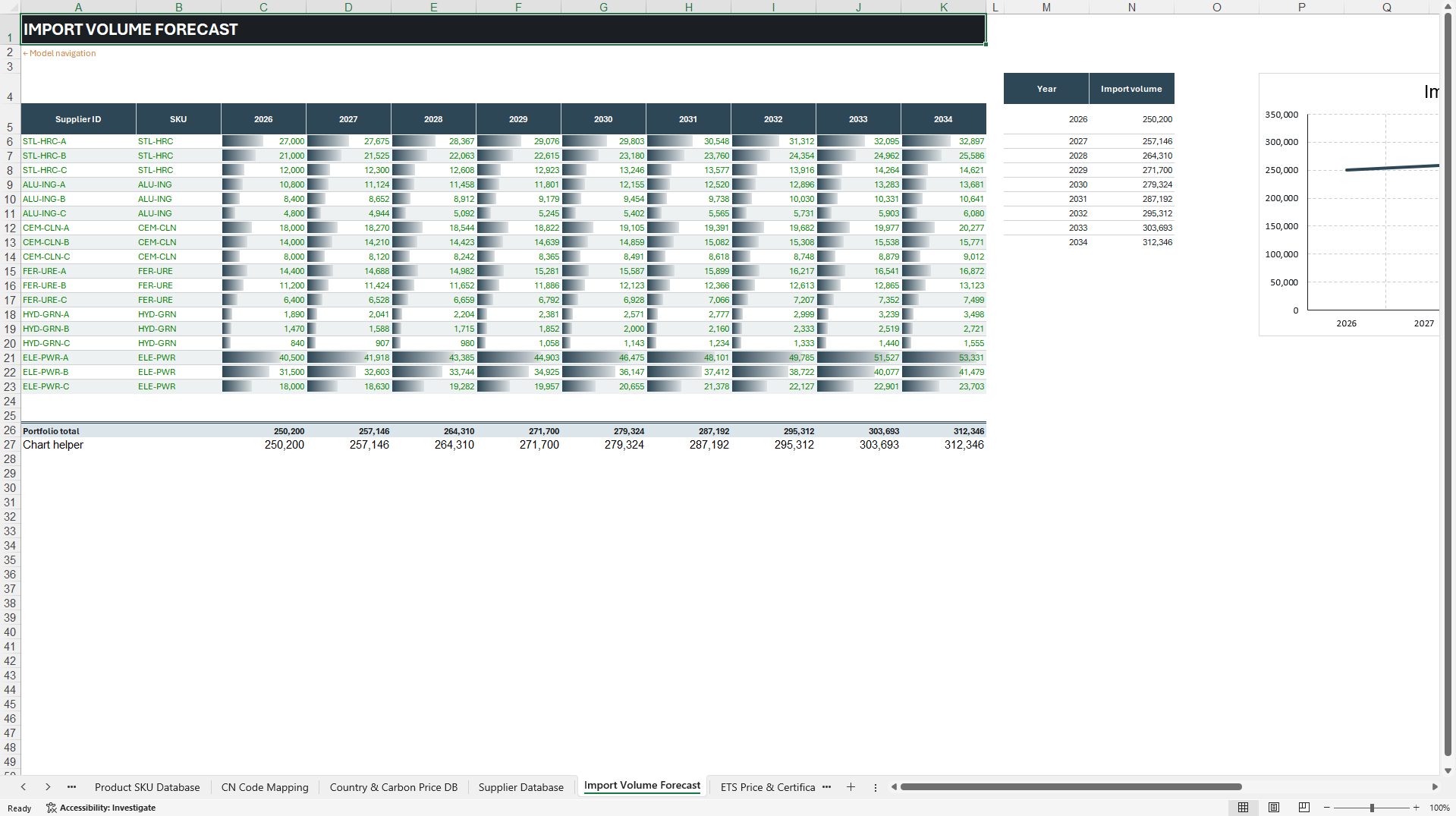The width and height of the screenshot is (1456, 816).
Task: Select column A header
Action: coord(78,7)
